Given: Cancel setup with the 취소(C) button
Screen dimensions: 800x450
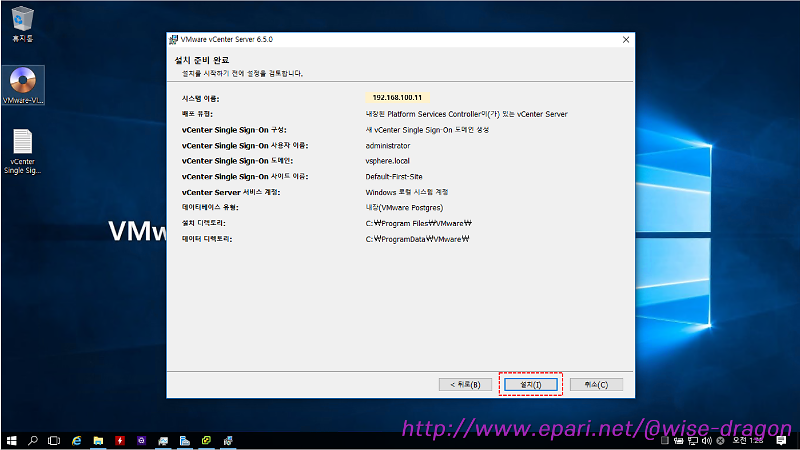Looking at the screenshot, I should (x=596, y=385).
